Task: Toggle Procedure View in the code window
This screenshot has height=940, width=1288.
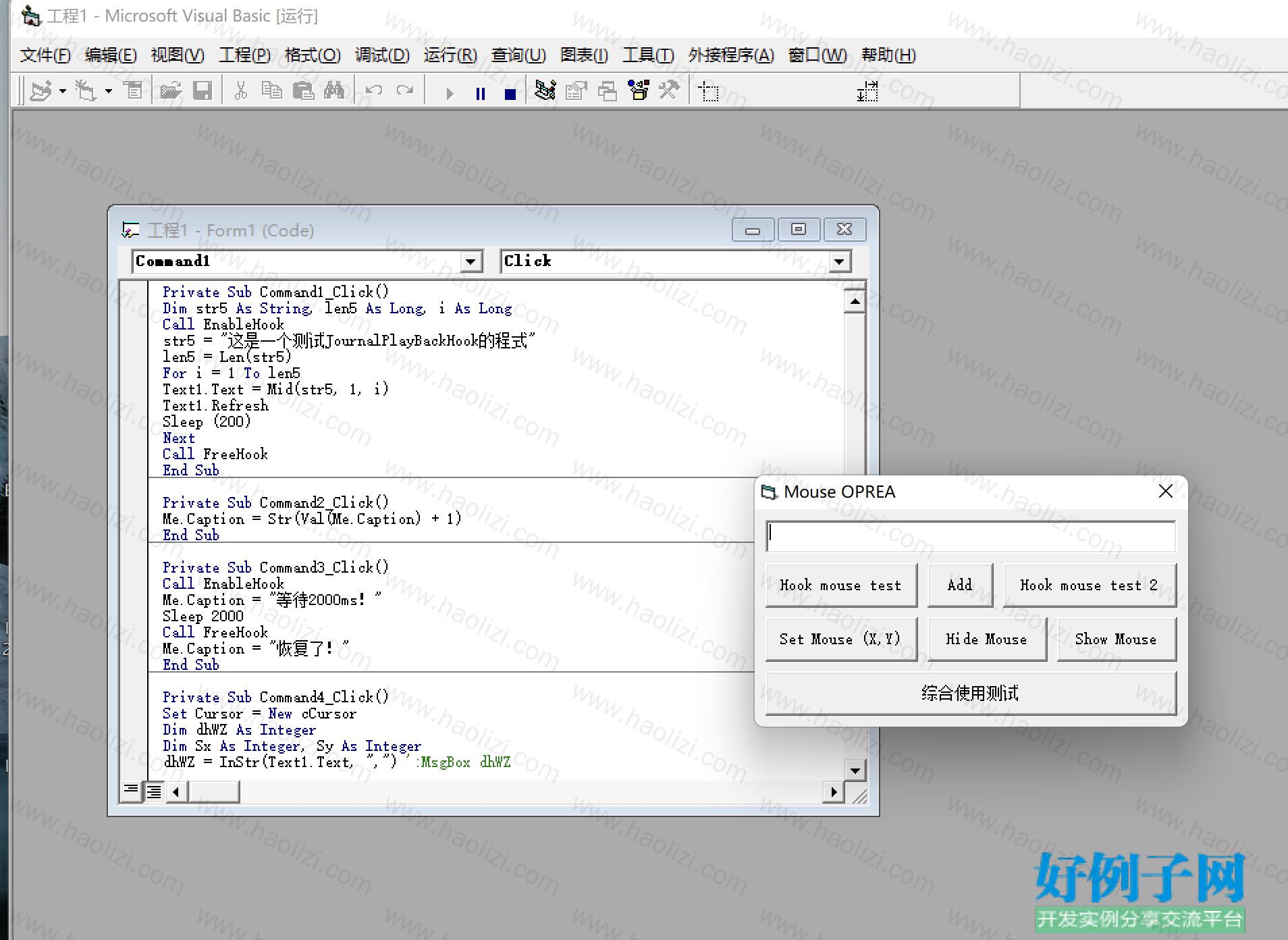Action: (131, 791)
